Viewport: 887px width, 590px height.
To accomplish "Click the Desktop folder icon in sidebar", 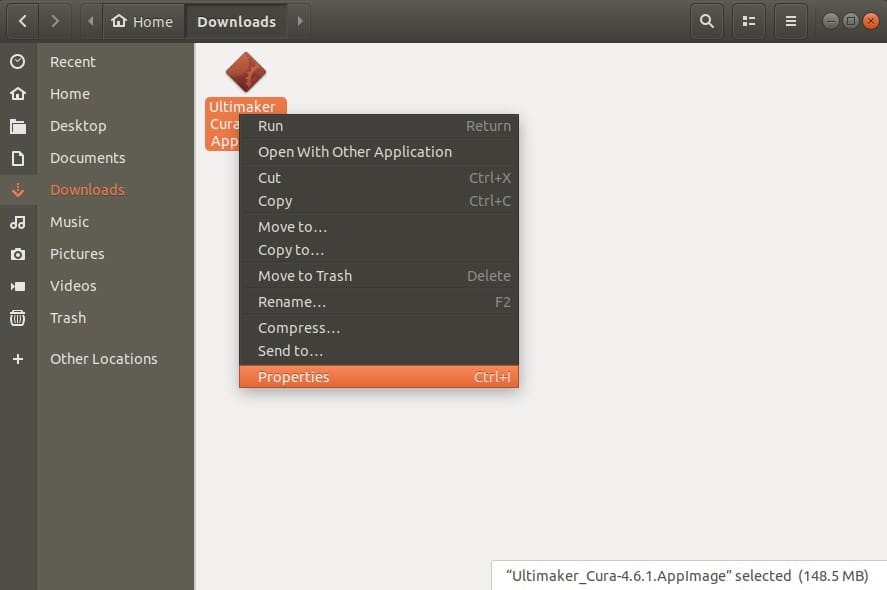I will tap(18, 126).
